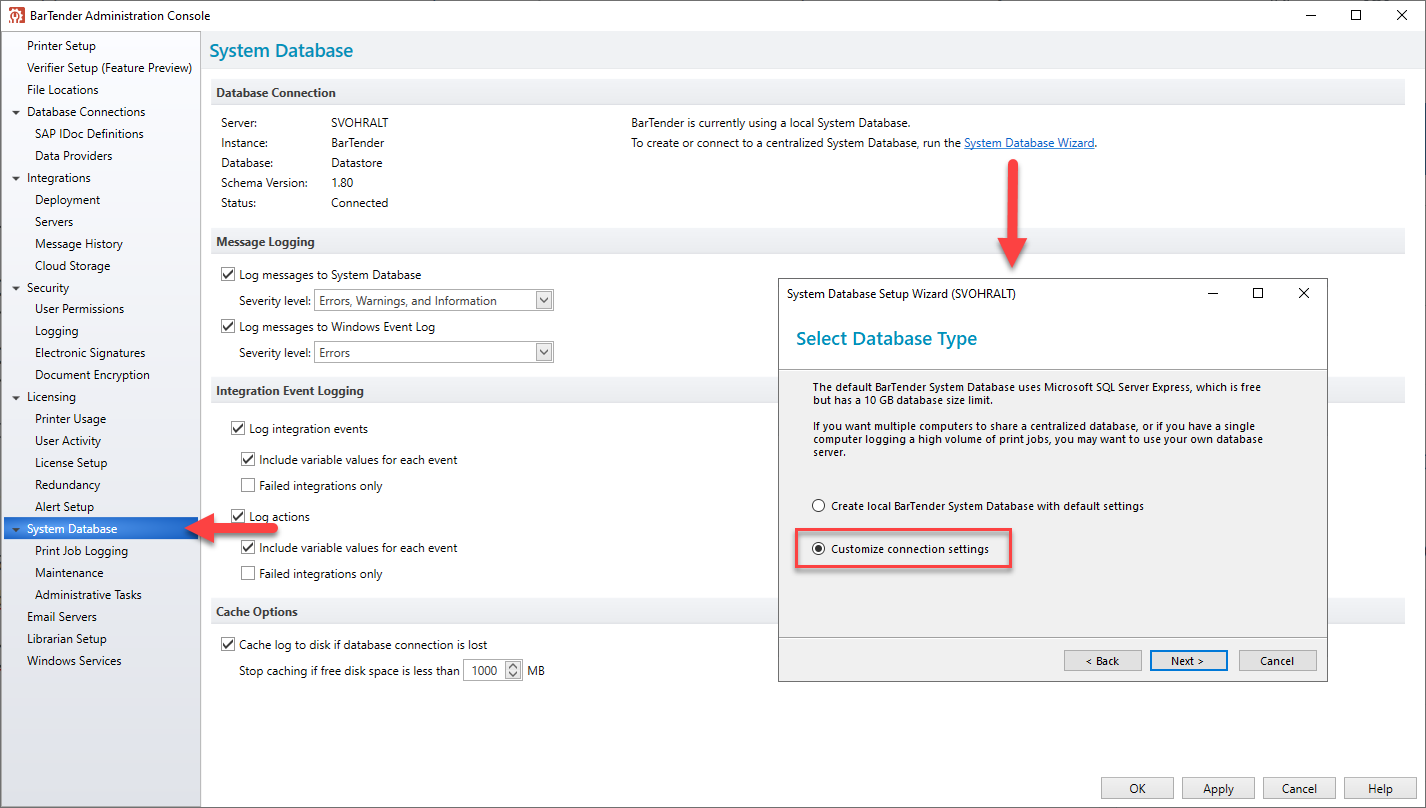Toggle Failed integrations only under integration events
Viewport: 1426px width, 808px height.
pyautogui.click(x=248, y=486)
